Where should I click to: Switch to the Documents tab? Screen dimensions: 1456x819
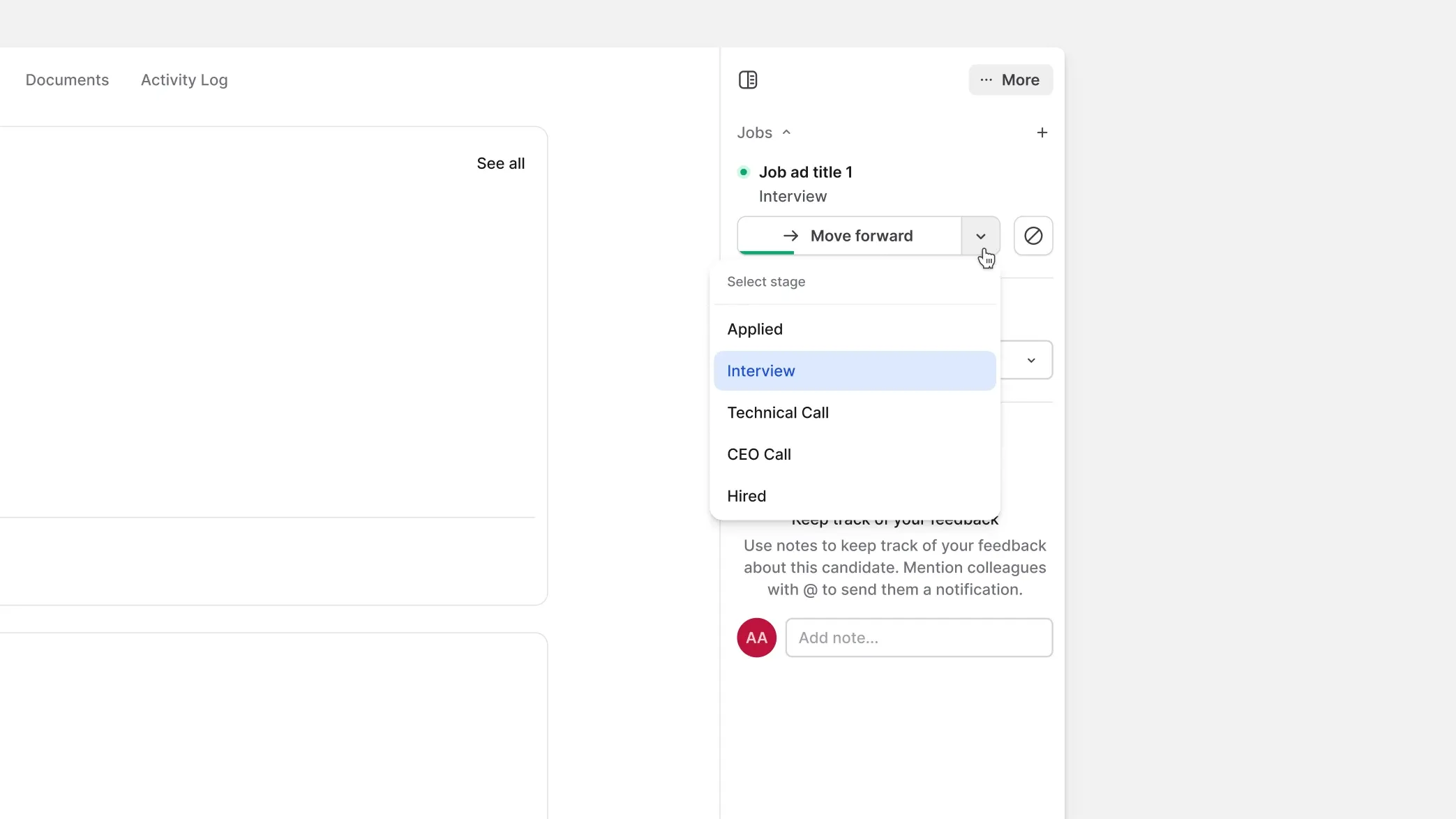pyautogui.click(x=67, y=80)
